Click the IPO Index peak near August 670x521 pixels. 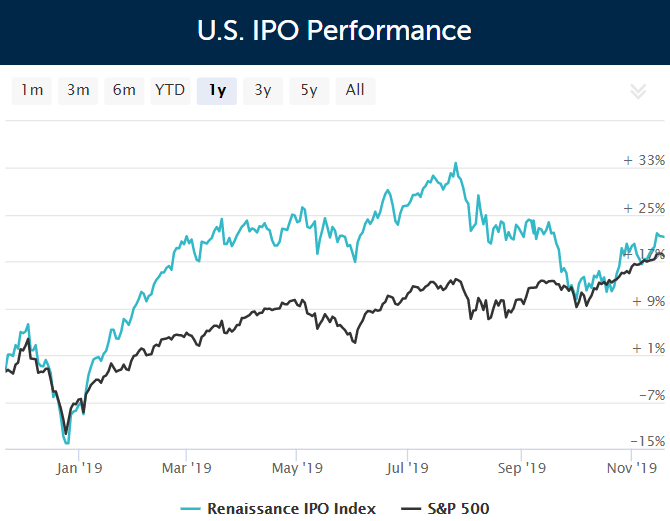pyautogui.click(x=456, y=163)
